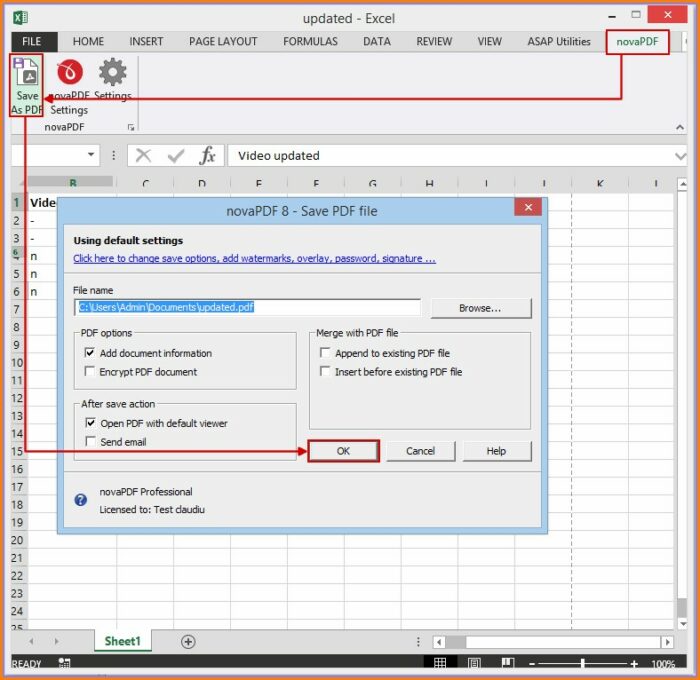Enable Encrypt PDF document checkbox

click(90, 371)
